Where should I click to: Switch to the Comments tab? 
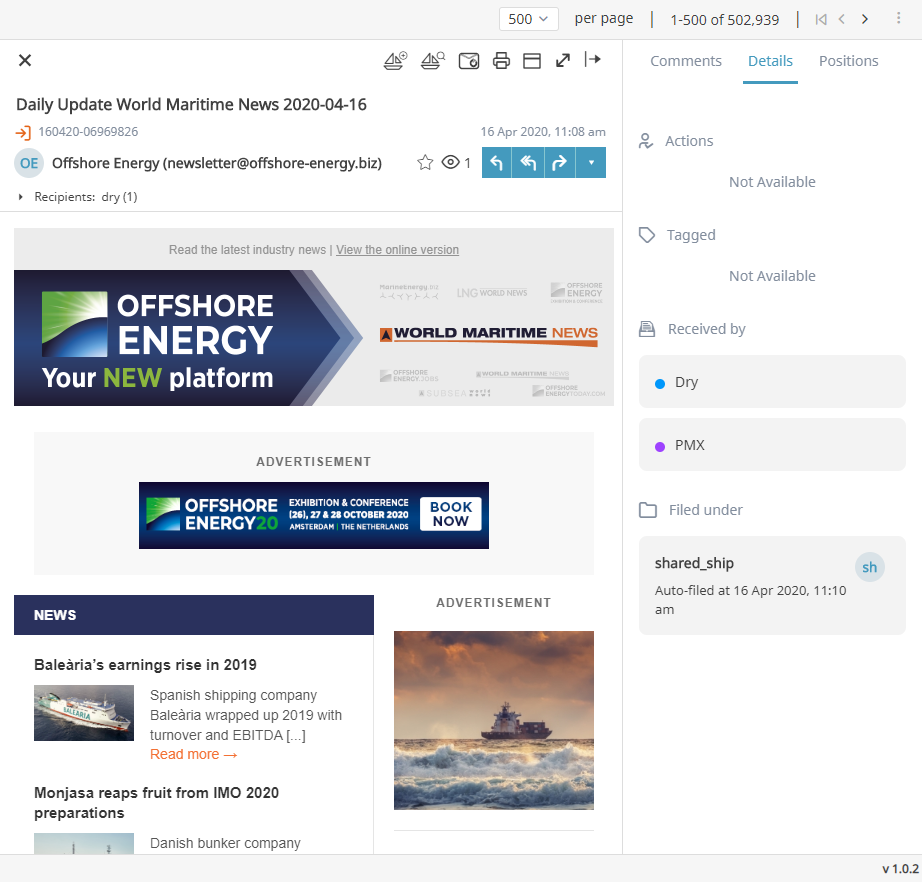point(686,61)
